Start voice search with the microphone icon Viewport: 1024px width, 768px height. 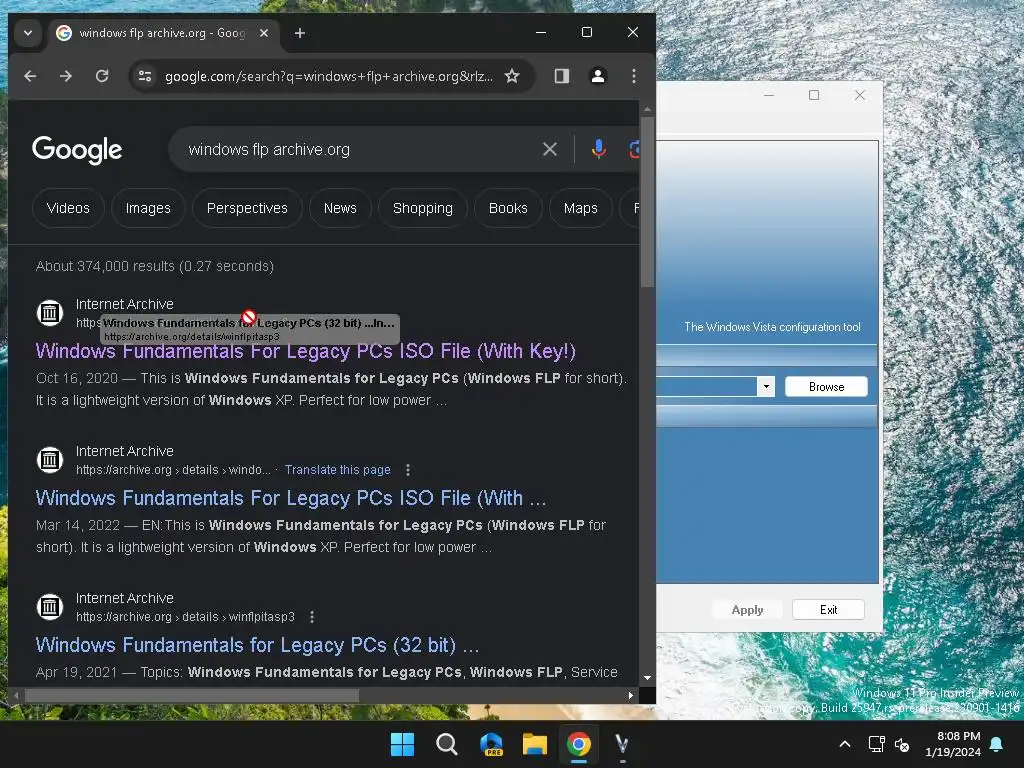[598, 150]
